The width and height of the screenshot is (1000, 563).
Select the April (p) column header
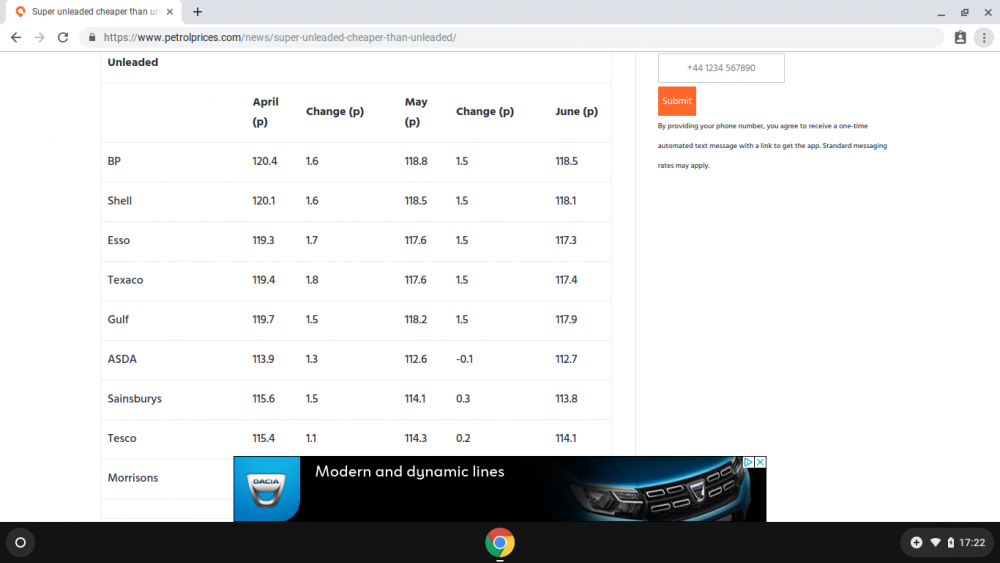[x=265, y=112]
